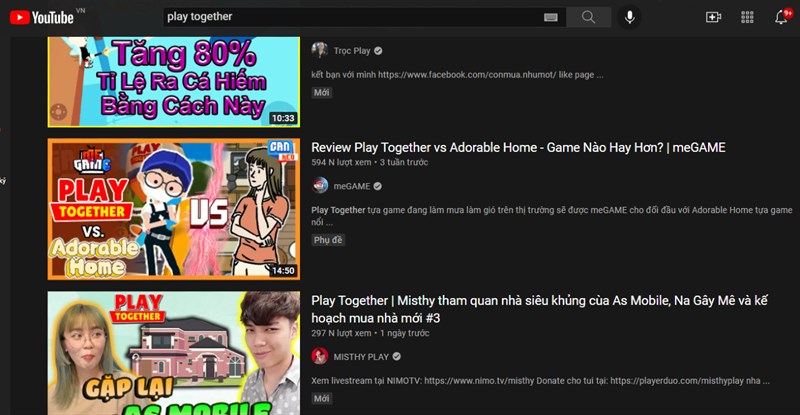The height and width of the screenshot is (415, 800).
Task: Open the "Tăng 80% Tỉ Lệ Ra Cá Hiếm" video thumbnail
Action: [x=173, y=82]
